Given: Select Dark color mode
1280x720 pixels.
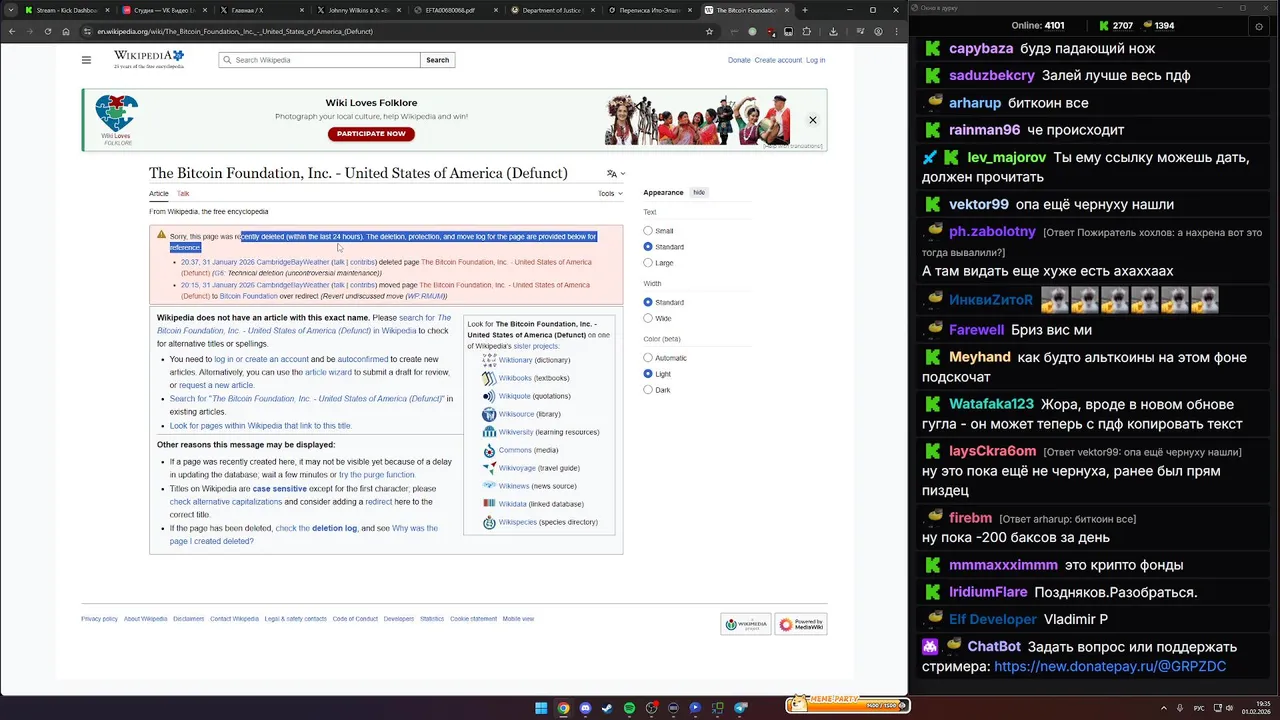Looking at the screenshot, I should (648, 390).
